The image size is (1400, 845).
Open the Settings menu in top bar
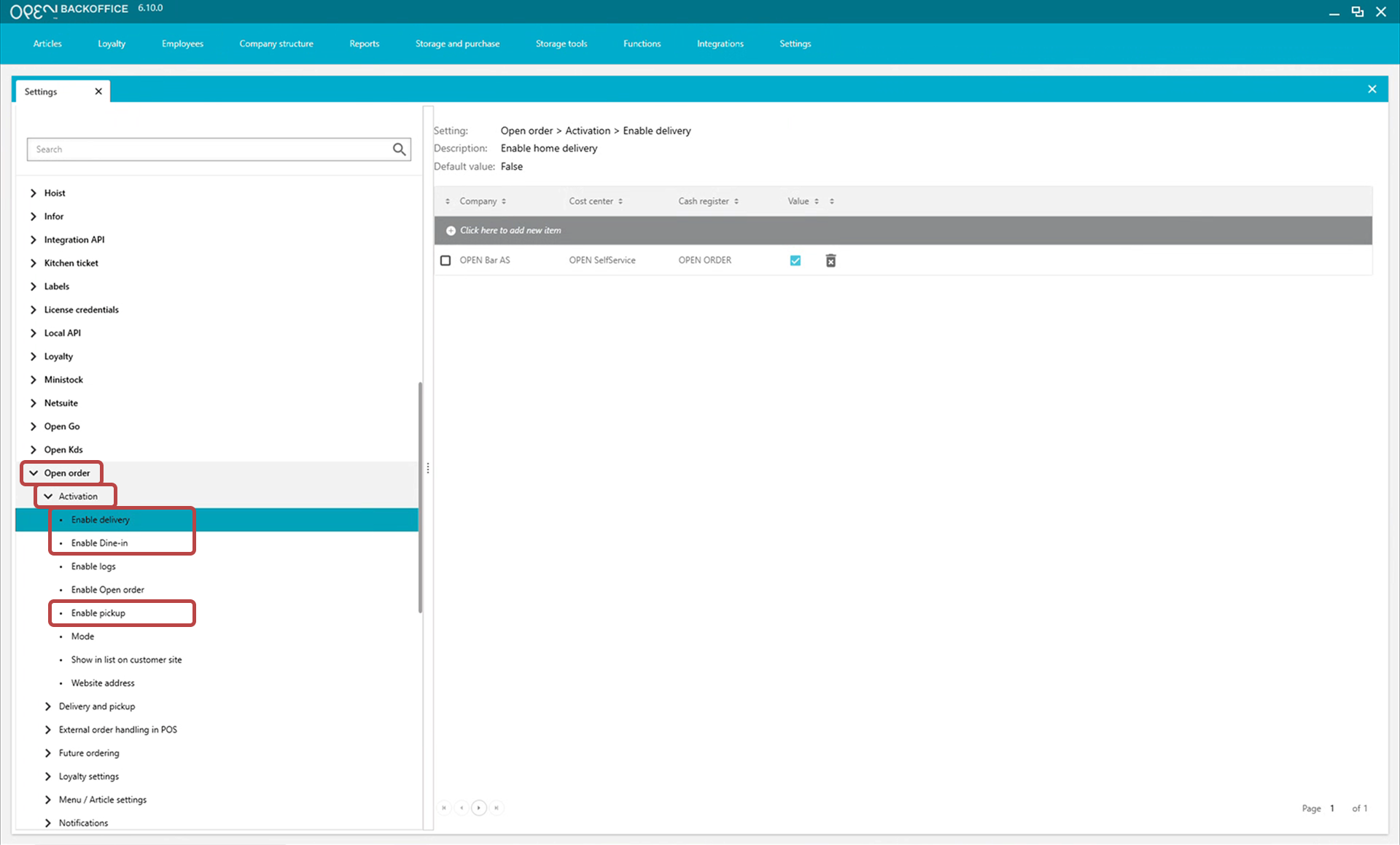pos(796,44)
